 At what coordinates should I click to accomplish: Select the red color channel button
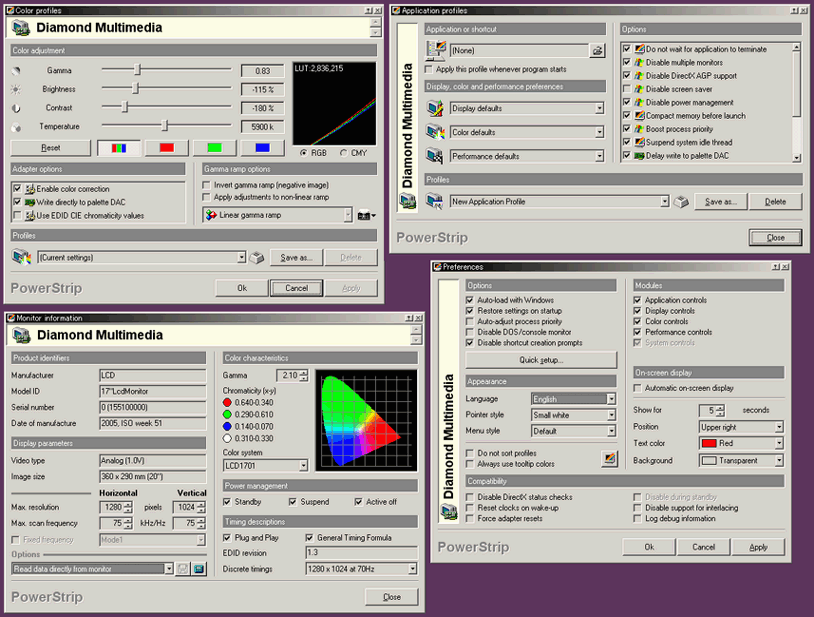pyautogui.click(x=166, y=148)
